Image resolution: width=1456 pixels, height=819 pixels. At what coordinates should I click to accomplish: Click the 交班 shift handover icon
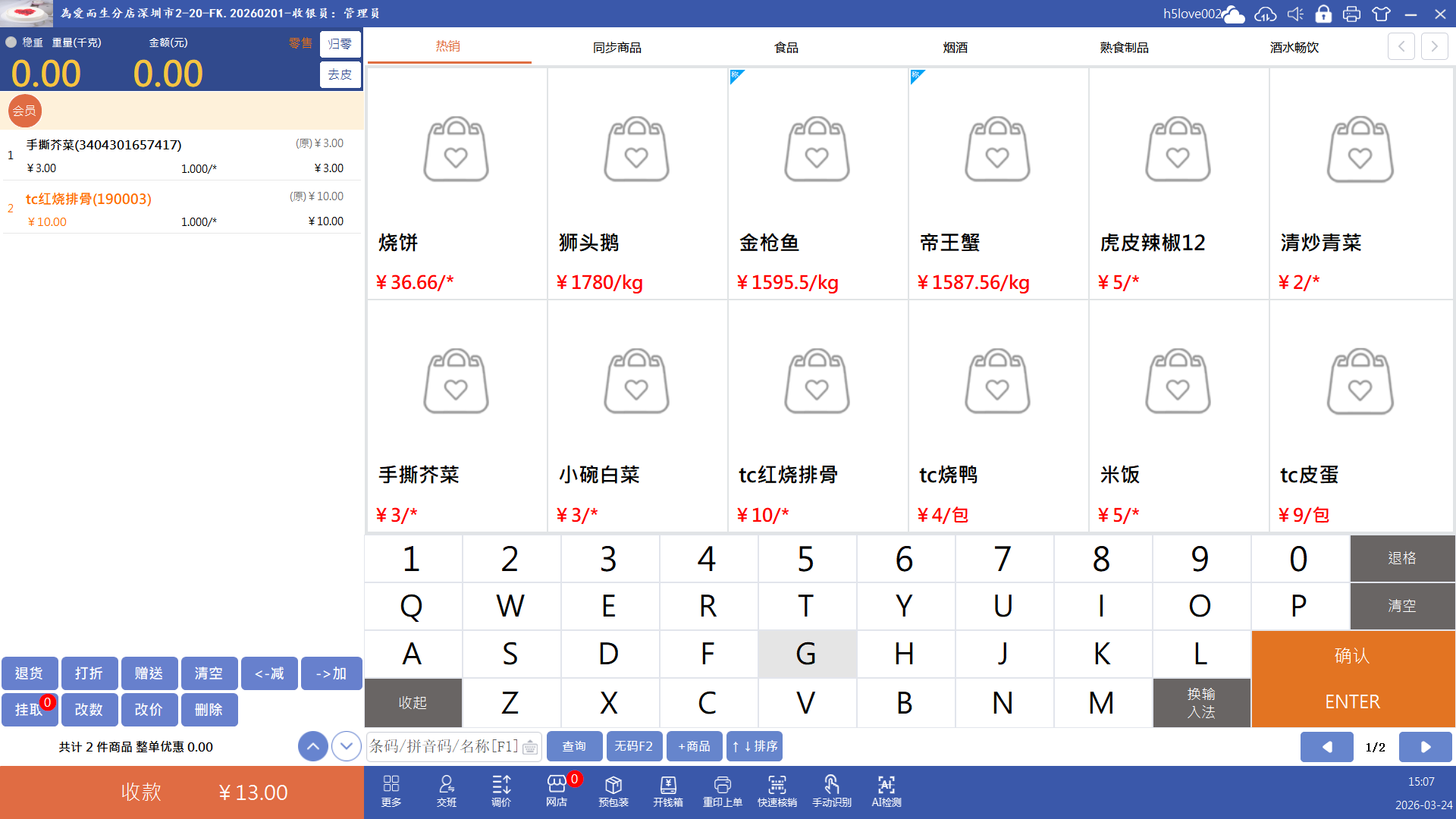click(x=446, y=791)
